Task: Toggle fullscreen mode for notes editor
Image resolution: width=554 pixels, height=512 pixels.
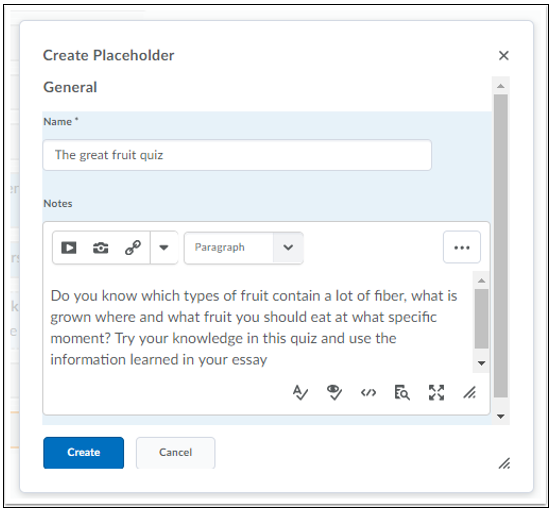Action: pyautogui.click(x=436, y=393)
